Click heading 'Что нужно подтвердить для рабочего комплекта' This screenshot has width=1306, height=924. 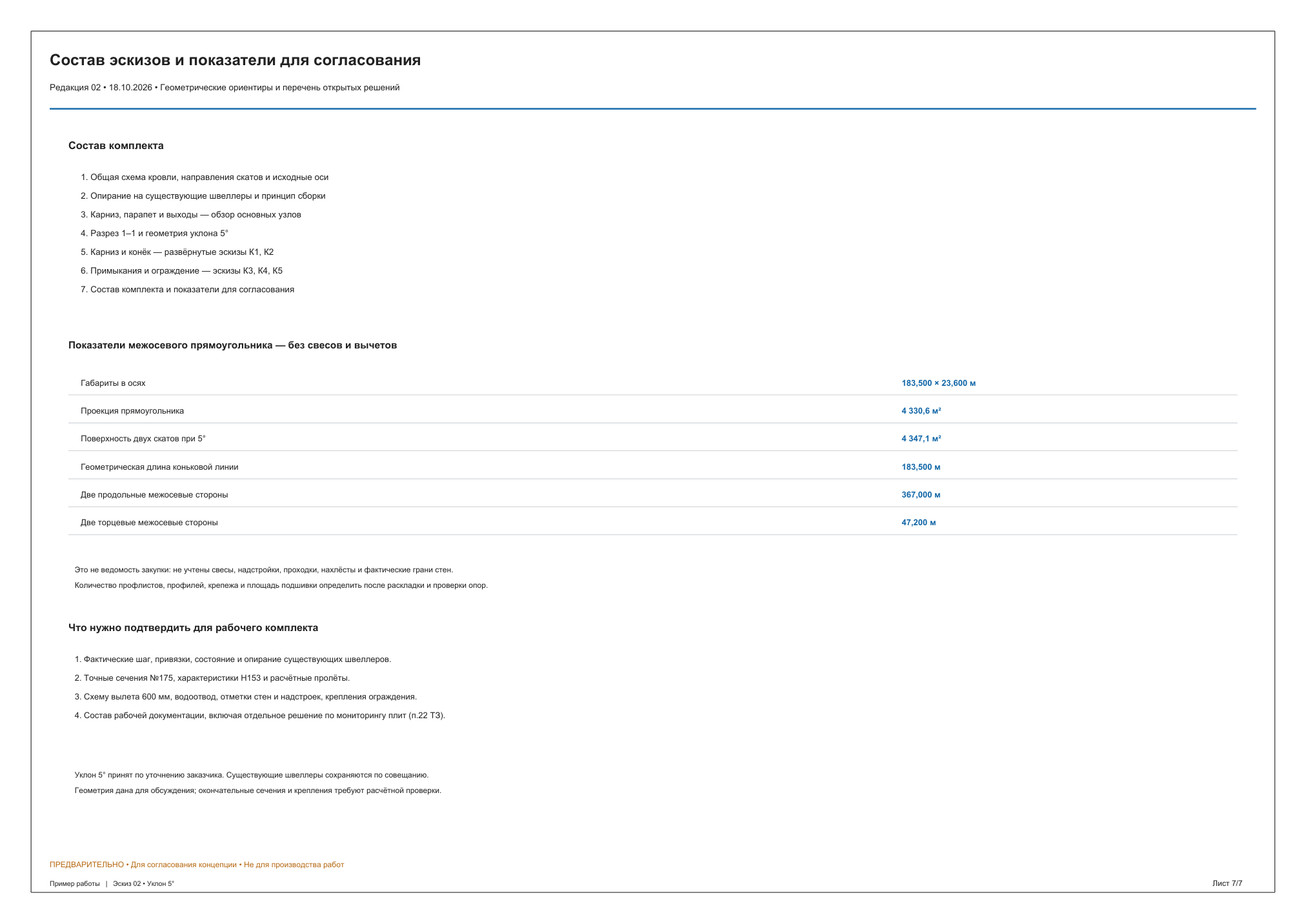click(x=193, y=628)
